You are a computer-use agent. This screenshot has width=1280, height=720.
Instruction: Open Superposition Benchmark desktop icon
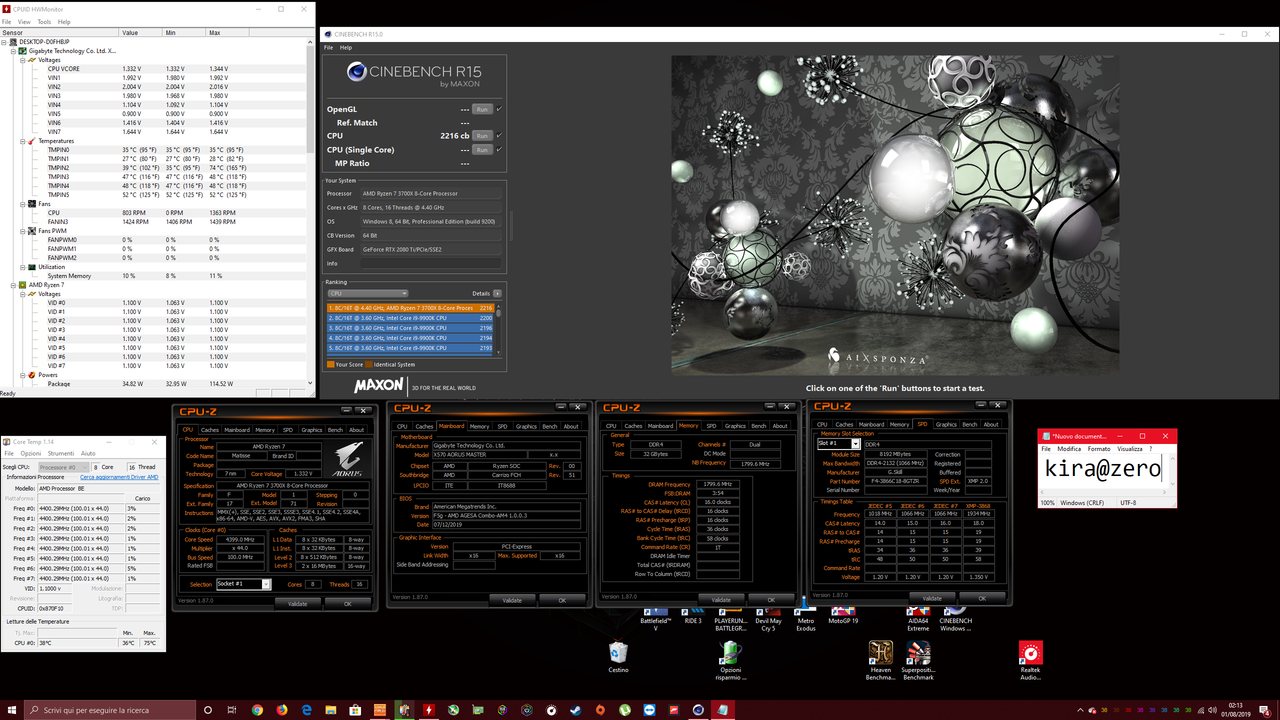pyautogui.click(x=918, y=660)
